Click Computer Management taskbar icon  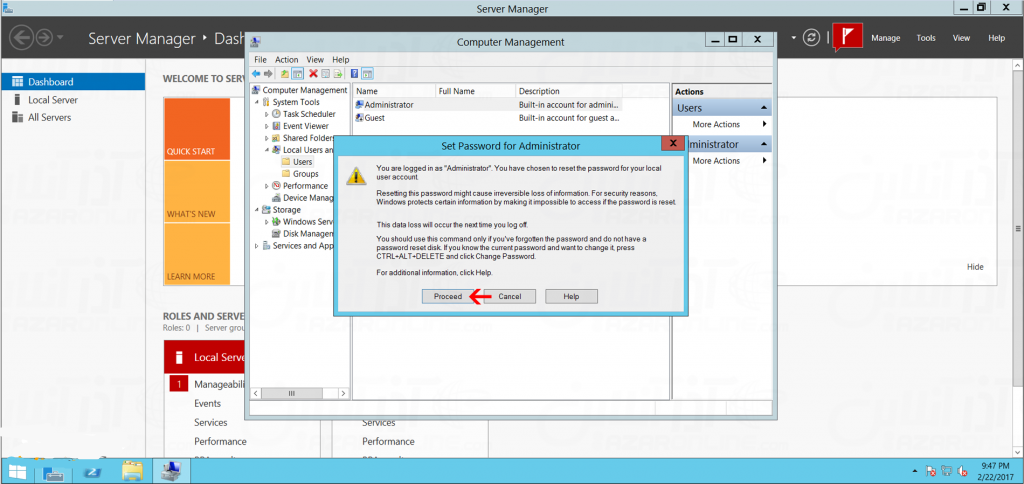(170, 470)
